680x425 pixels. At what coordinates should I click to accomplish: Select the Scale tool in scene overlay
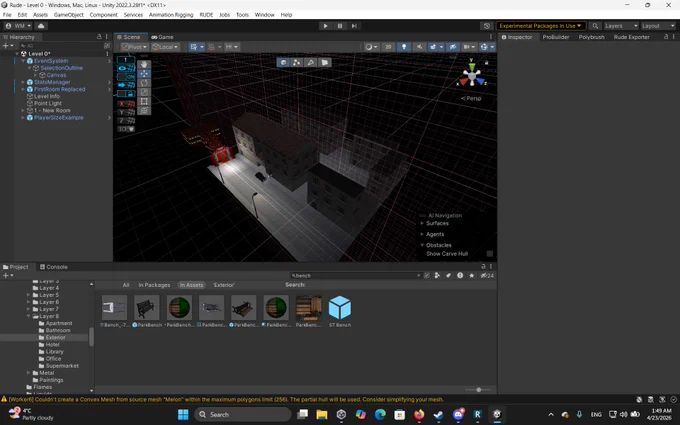(x=144, y=92)
